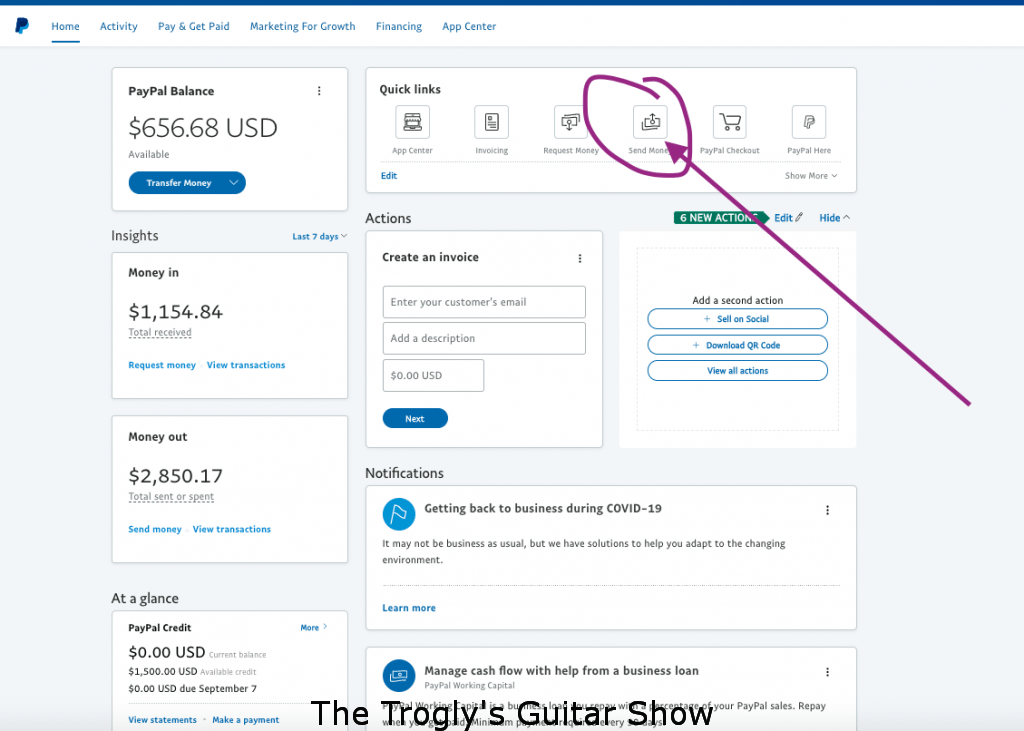Open PayPal Balance three-dot options menu

(319, 91)
